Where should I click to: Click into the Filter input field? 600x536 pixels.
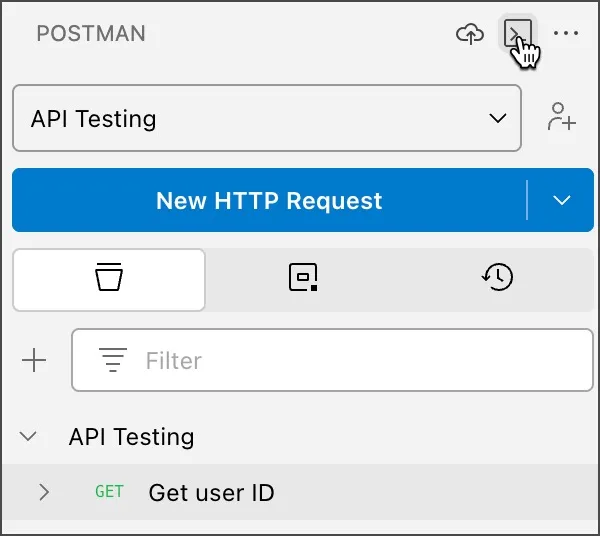coord(332,360)
